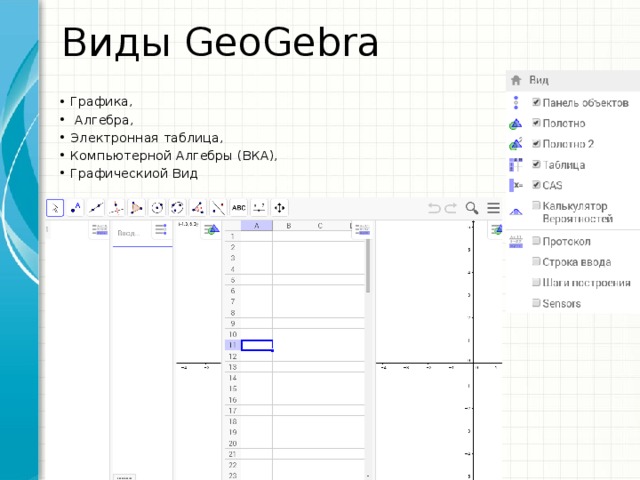Select spreadsheet row 1 header
Screen dimensions: 640x480
[x=233, y=236]
